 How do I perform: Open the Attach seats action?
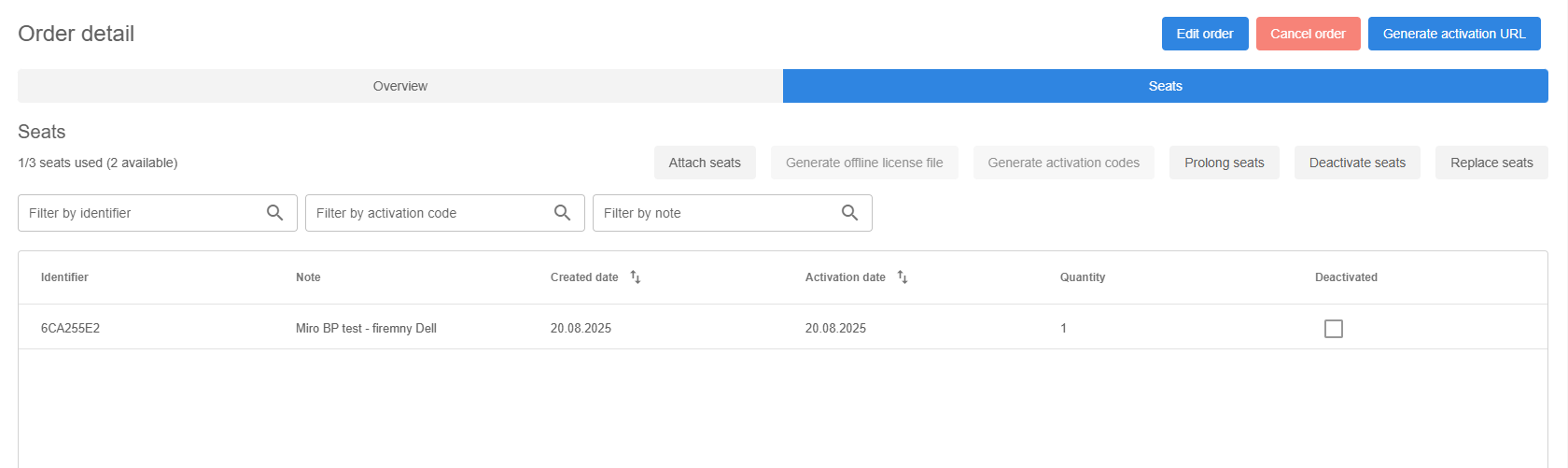[x=705, y=163]
